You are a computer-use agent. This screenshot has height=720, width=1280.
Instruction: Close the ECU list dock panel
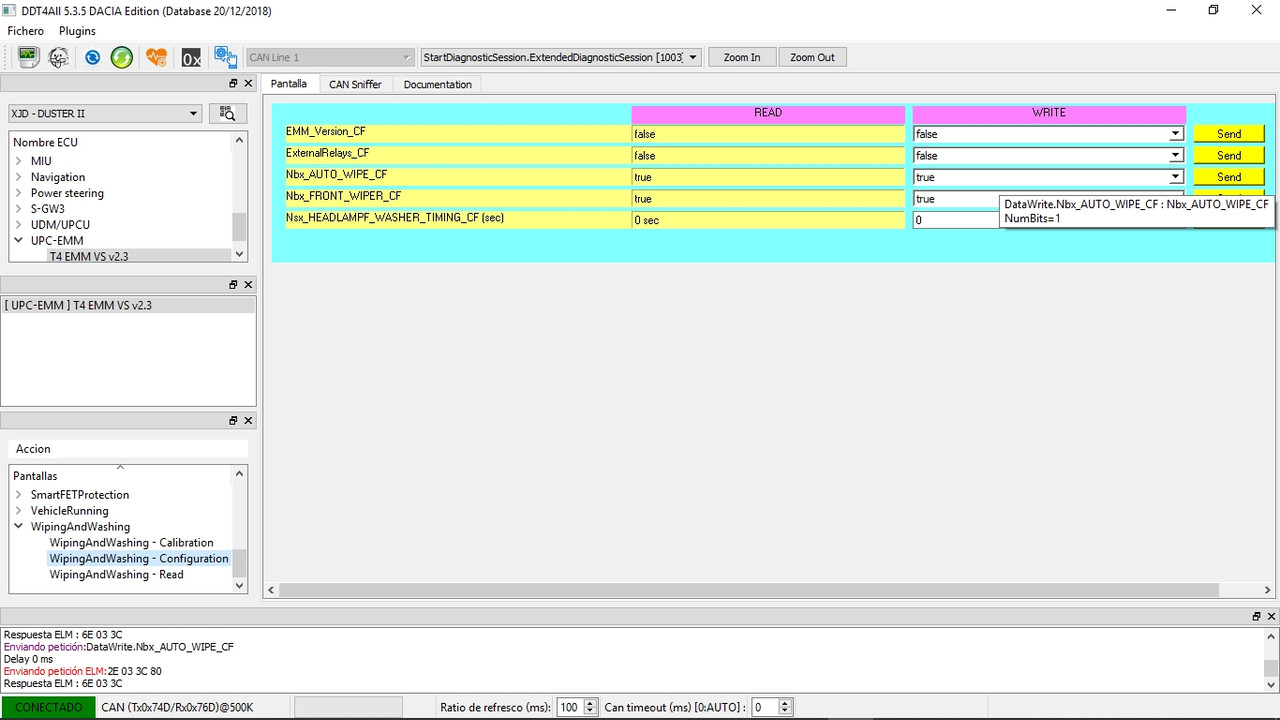[x=249, y=84]
